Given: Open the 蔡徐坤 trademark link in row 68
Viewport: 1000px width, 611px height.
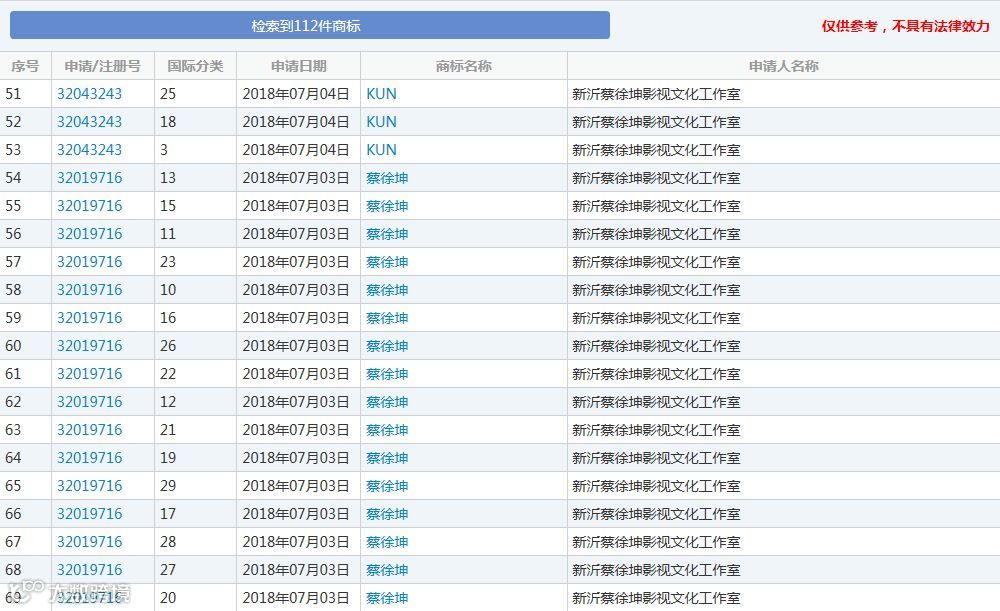Looking at the screenshot, I should pyautogui.click(x=387, y=571).
